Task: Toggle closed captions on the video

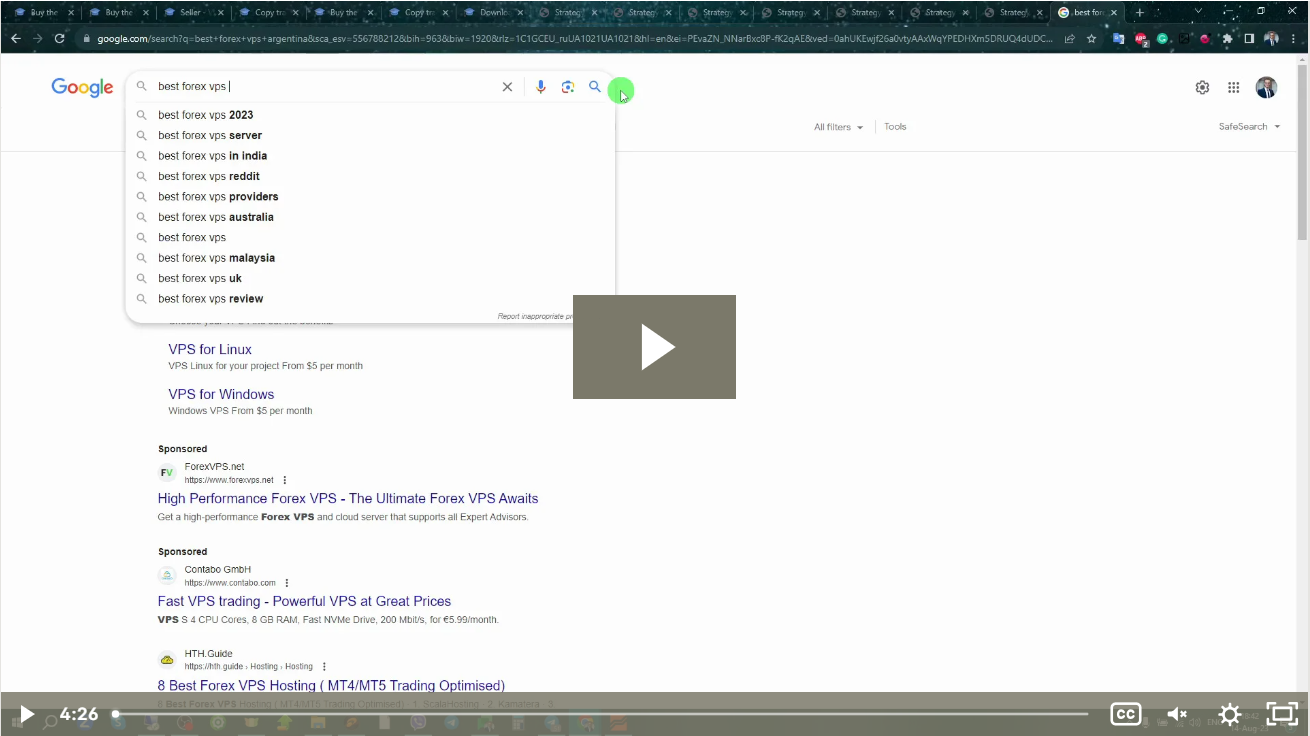Action: point(1125,714)
